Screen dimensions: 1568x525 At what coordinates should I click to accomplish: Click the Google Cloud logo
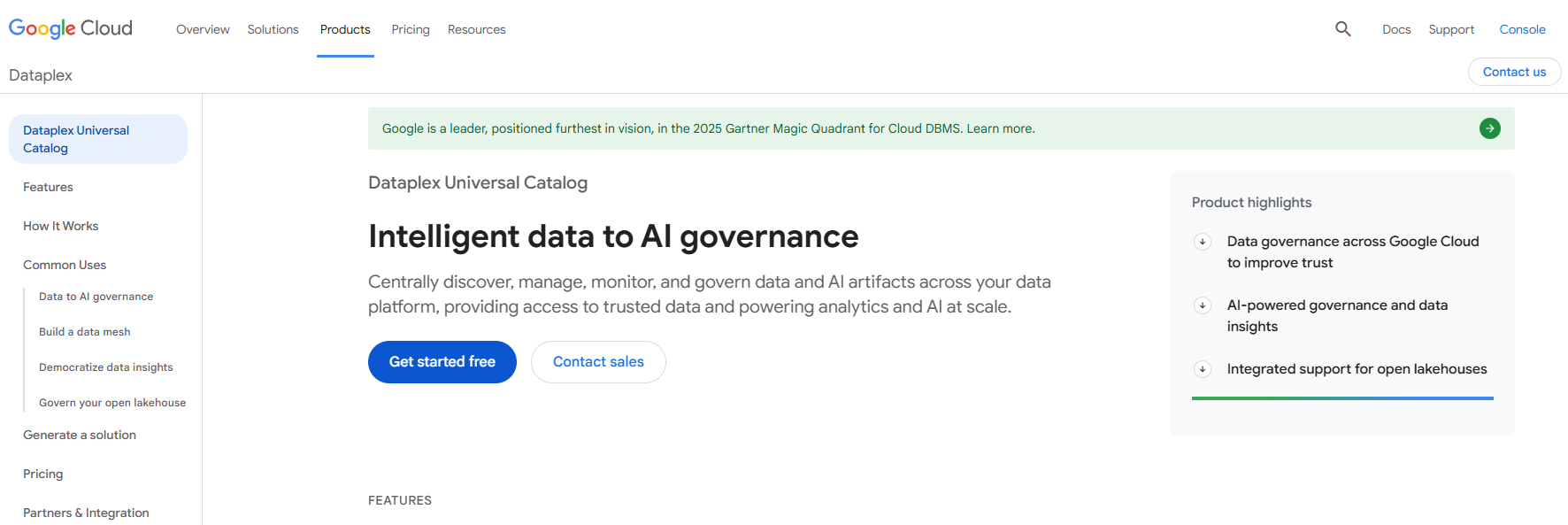[x=71, y=28]
